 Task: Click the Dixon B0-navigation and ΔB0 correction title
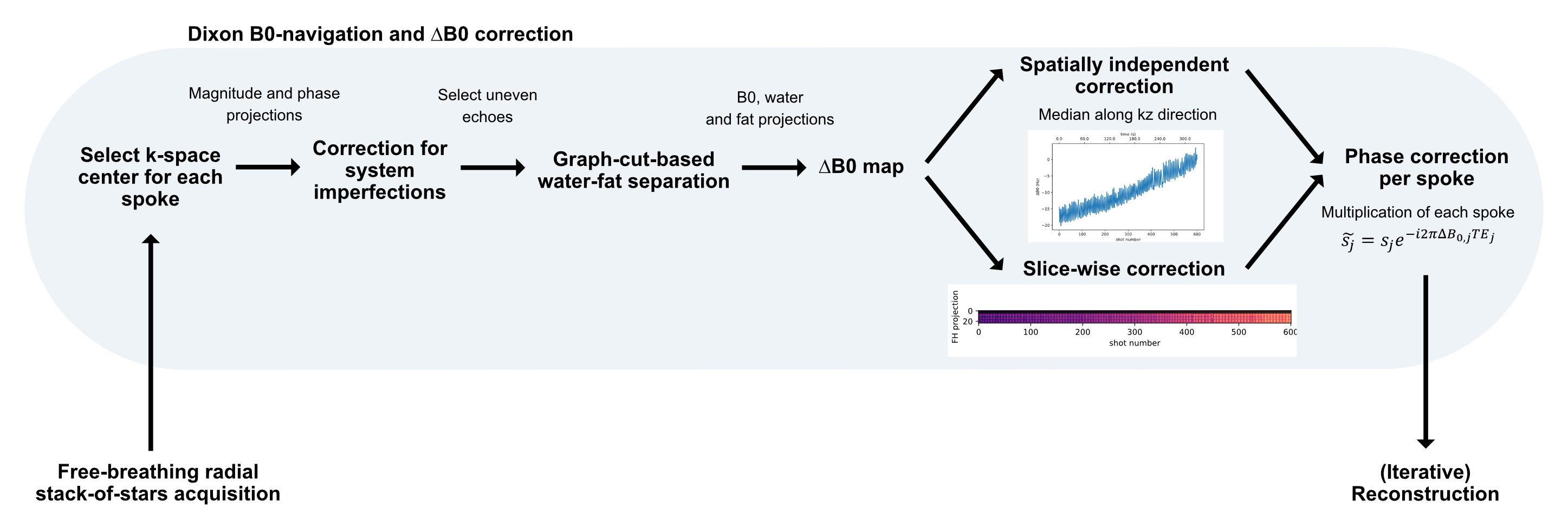(x=380, y=34)
